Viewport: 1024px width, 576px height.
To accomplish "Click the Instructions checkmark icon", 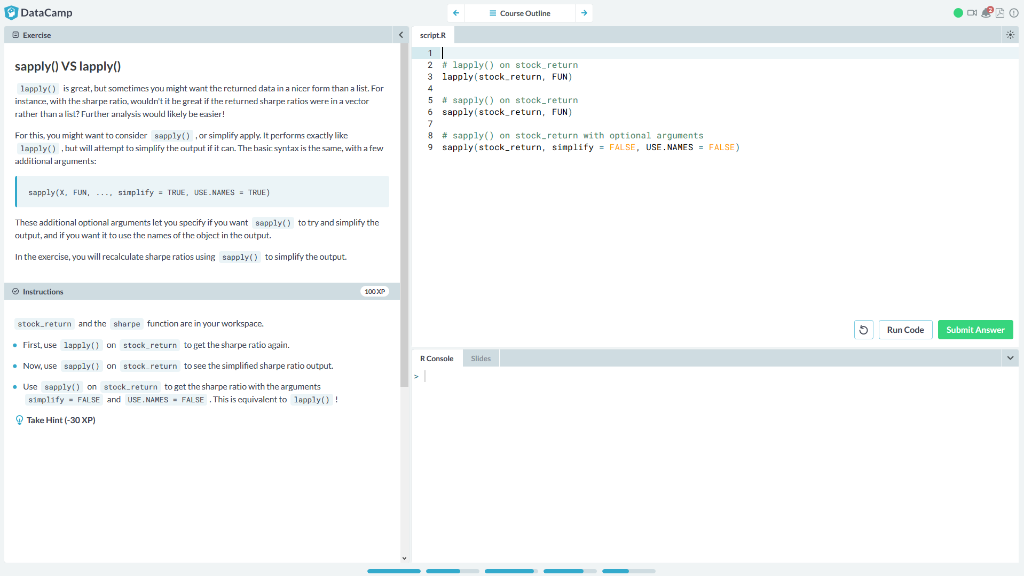I will 15,291.
